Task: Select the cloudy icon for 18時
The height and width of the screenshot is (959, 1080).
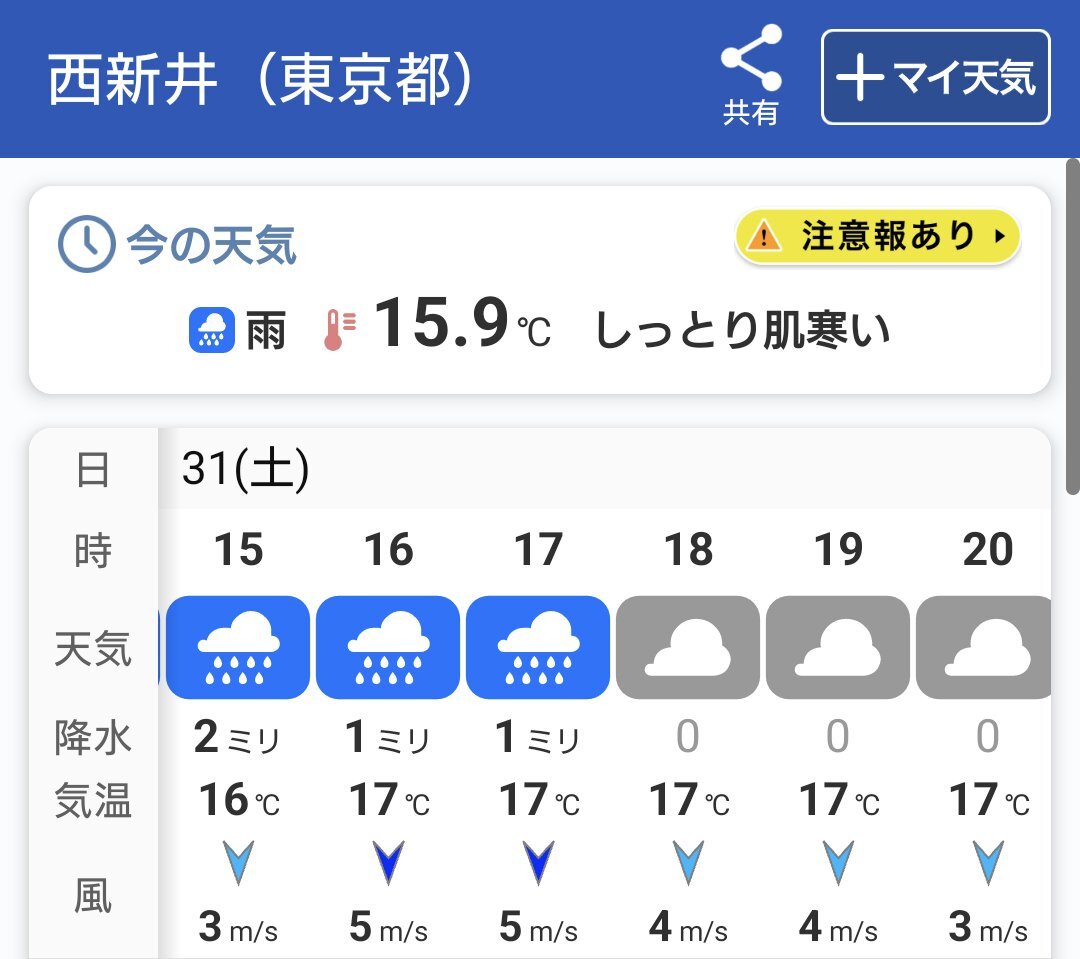Action: coord(688,647)
